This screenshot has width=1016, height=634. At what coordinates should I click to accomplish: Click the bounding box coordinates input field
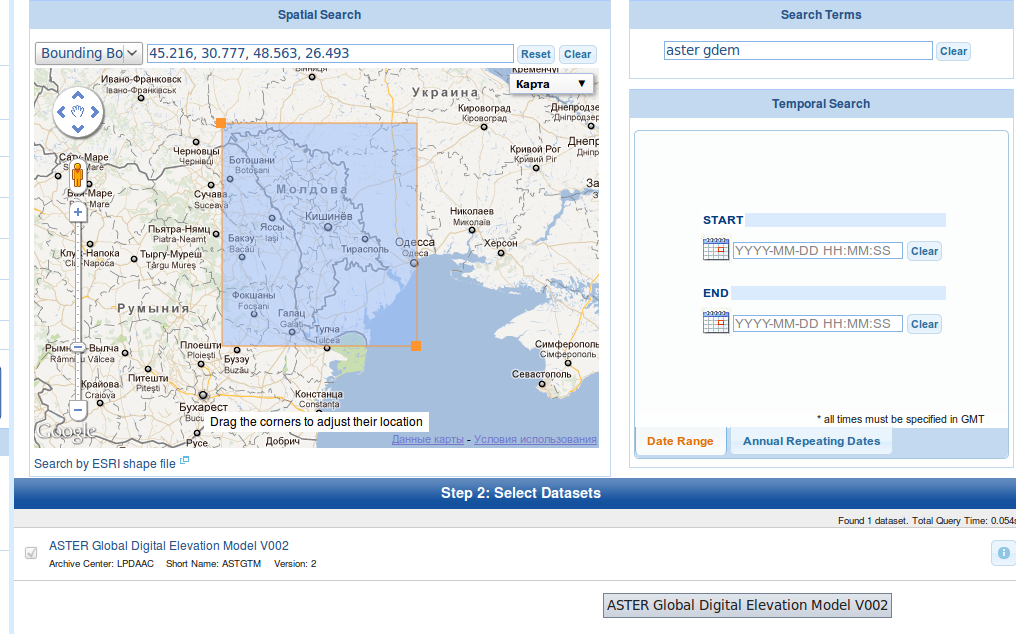[330, 53]
